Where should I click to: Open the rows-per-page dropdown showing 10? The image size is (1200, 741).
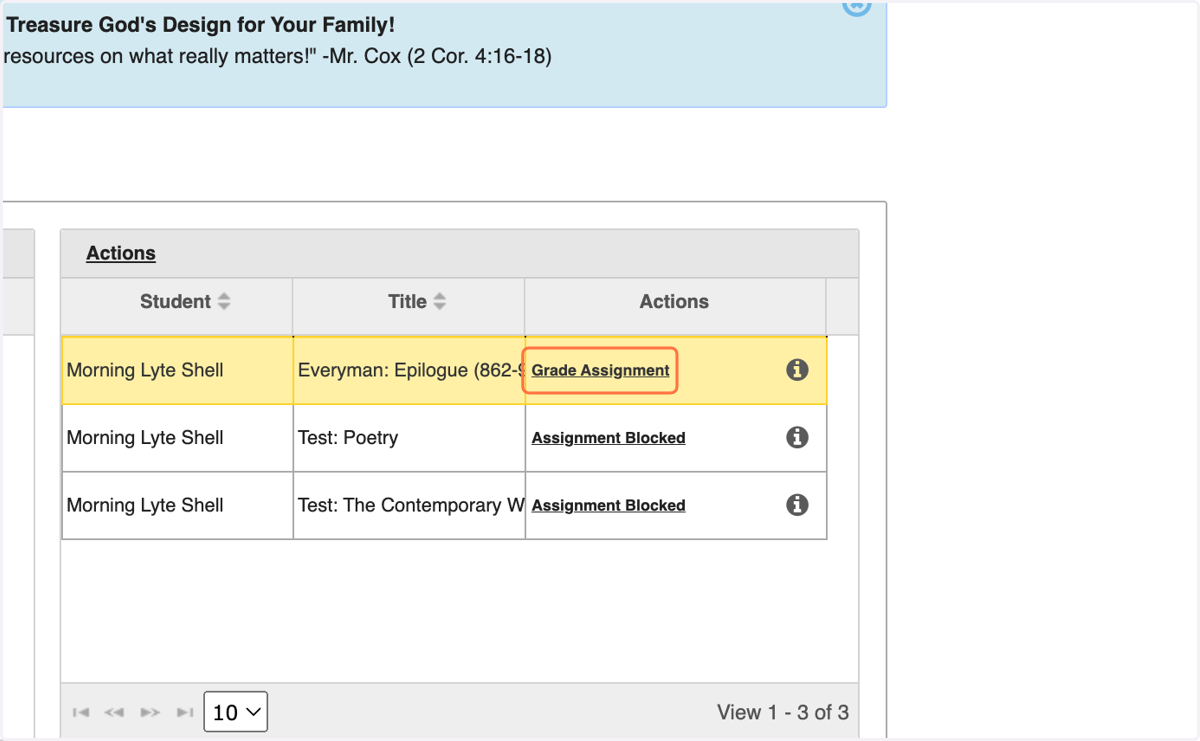pyautogui.click(x=236, y=712)
